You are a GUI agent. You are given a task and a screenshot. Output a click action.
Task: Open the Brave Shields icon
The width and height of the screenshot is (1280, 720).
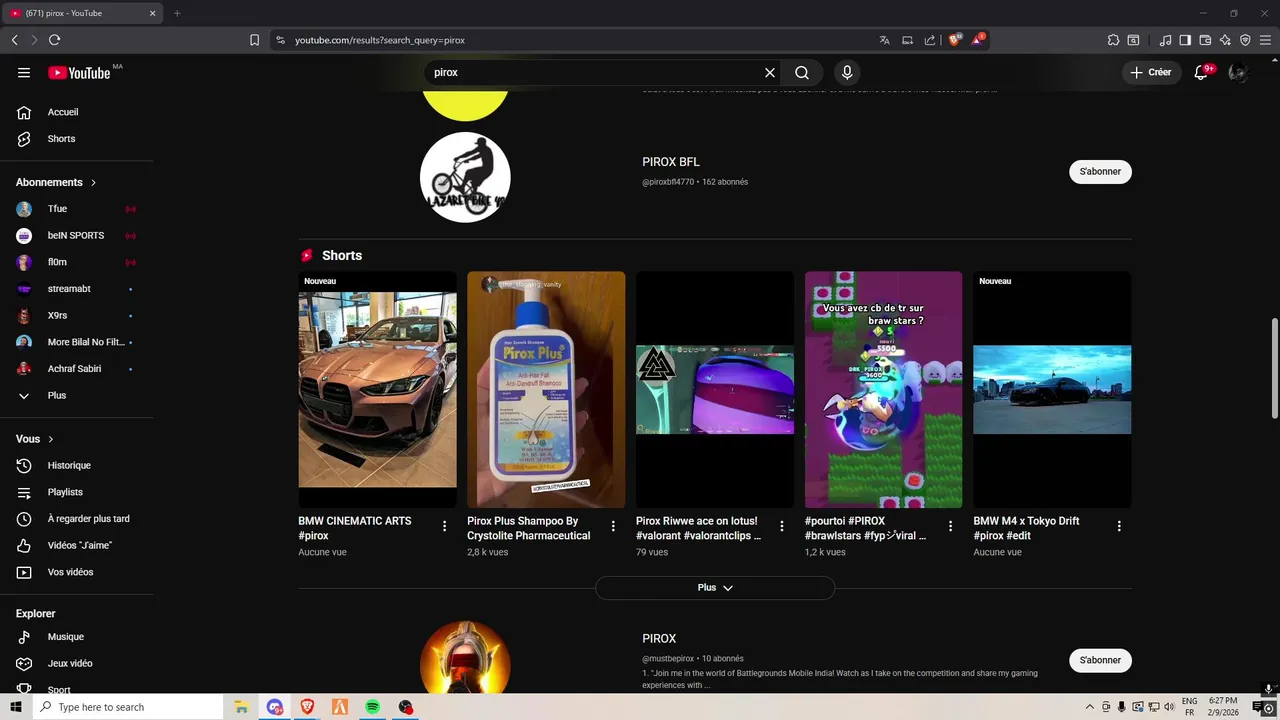tap(954, 40)
